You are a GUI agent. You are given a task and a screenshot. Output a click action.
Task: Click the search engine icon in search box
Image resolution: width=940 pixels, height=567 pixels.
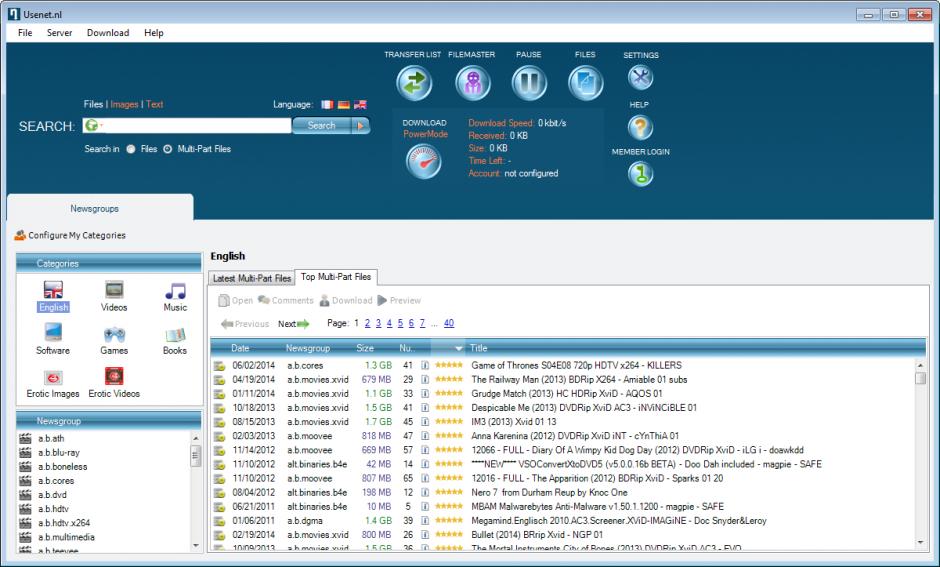pyautogui.click(x=92, y=125)
